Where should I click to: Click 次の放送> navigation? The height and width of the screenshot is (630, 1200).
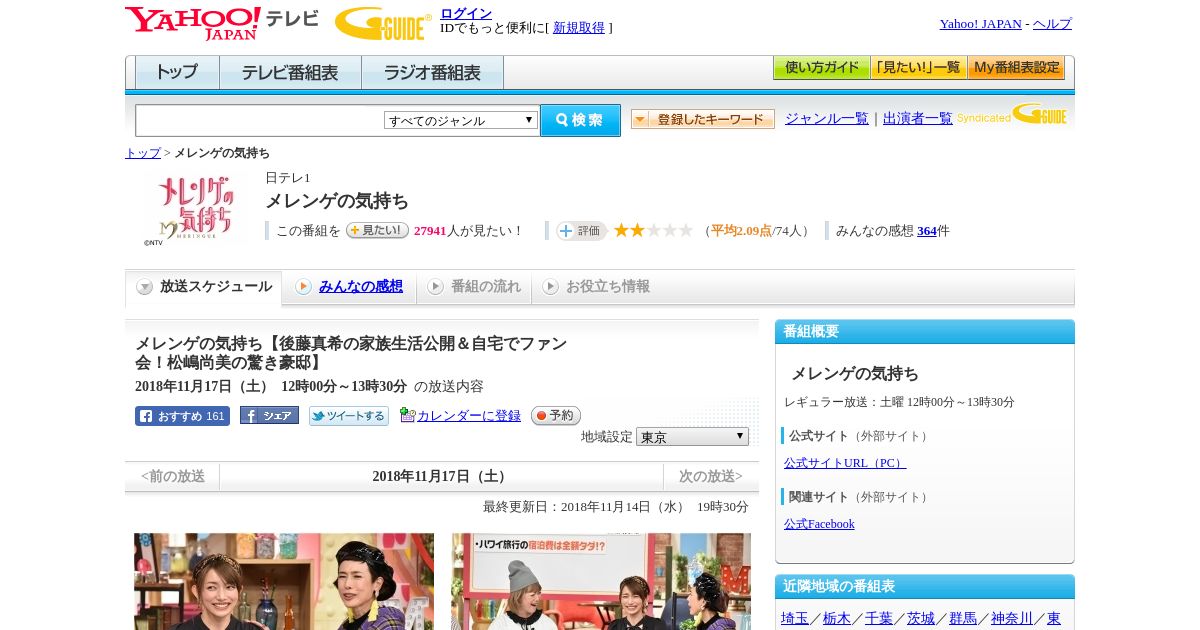711,476
